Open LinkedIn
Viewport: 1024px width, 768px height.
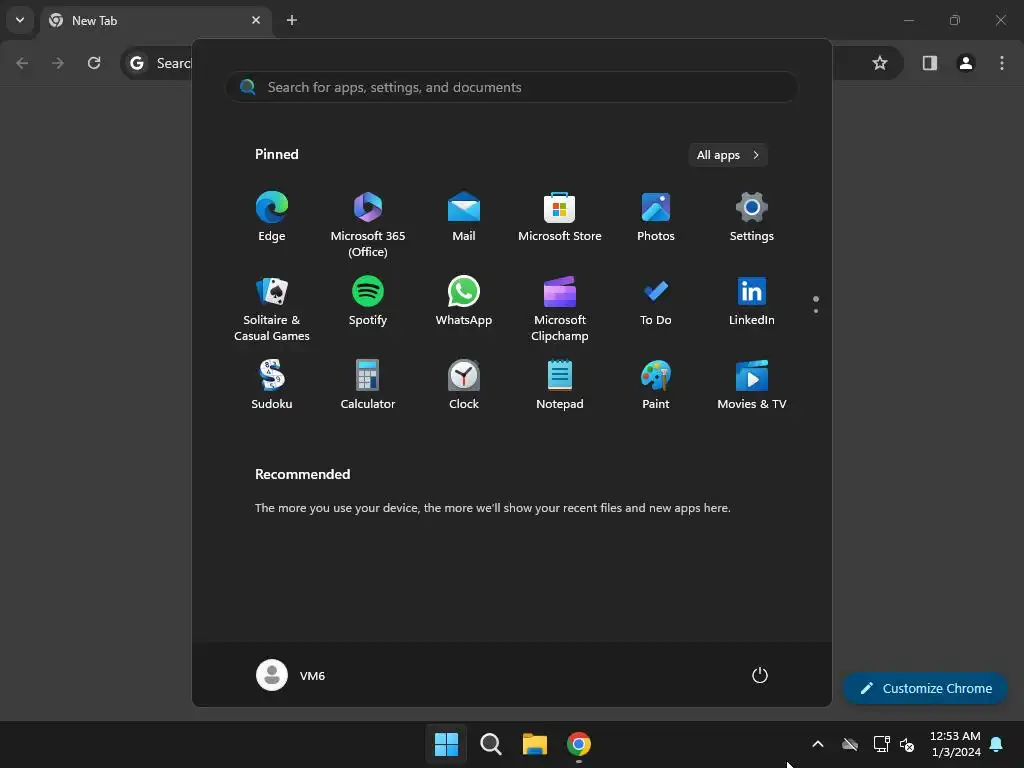[x=752, y=301]
